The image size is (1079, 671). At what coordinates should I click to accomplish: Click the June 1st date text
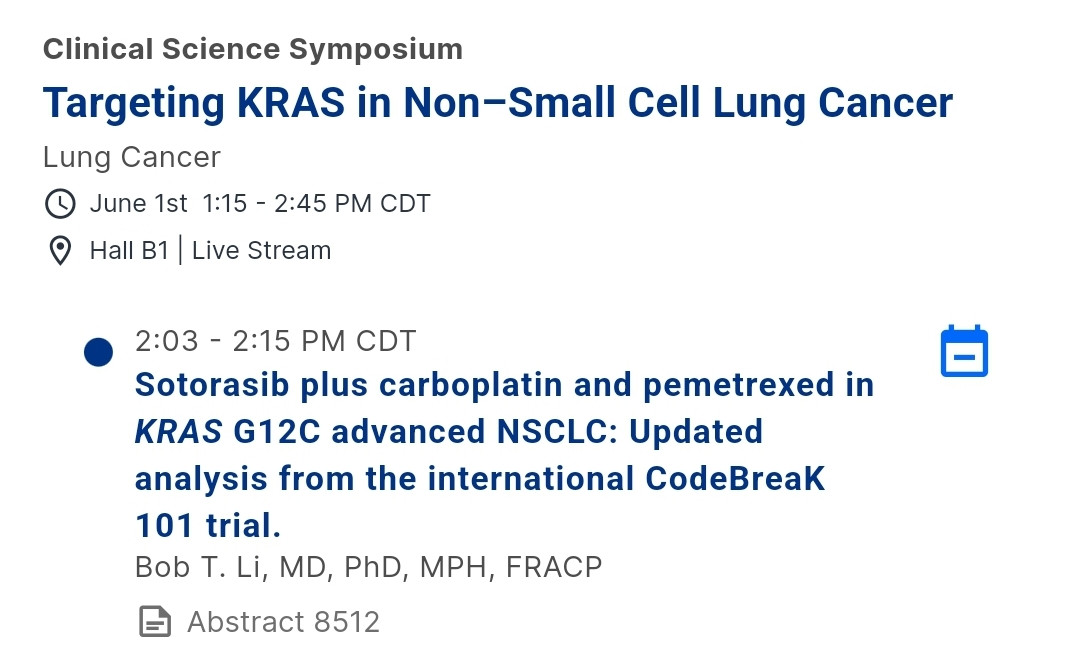(x=138, y=204)
